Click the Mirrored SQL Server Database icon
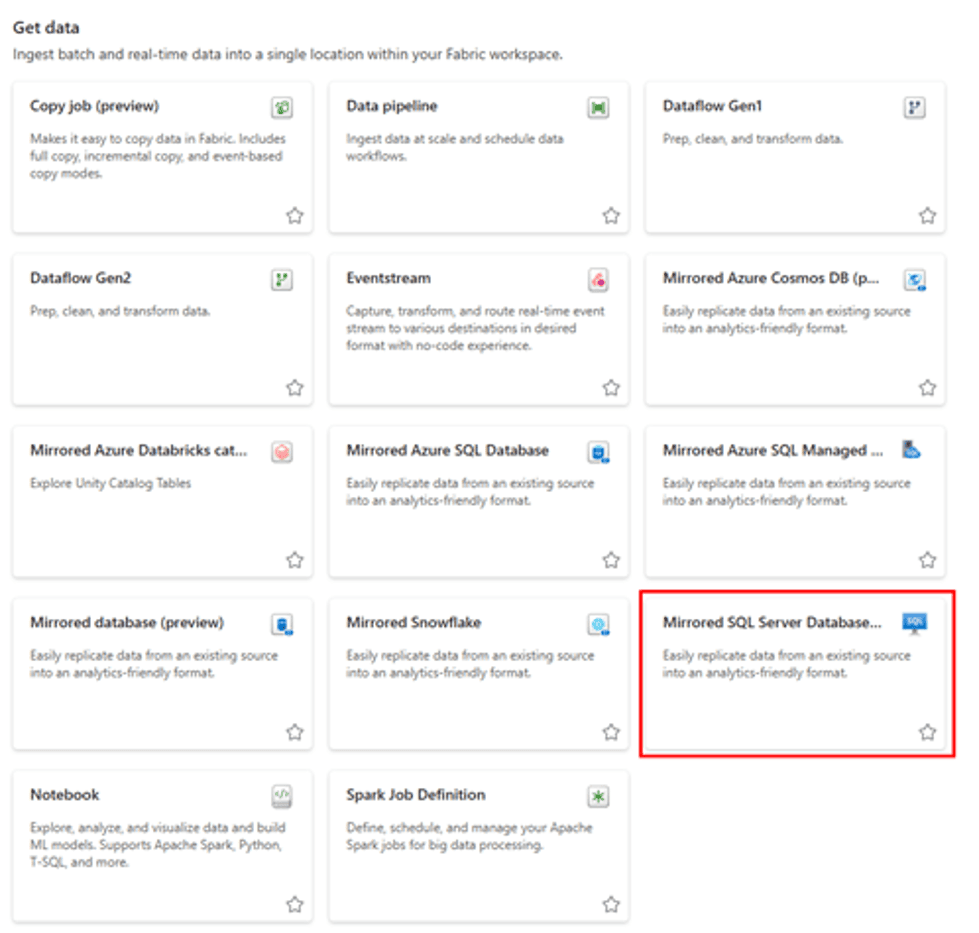This screenshot has height=933, width=979. [x=915, y=623]
